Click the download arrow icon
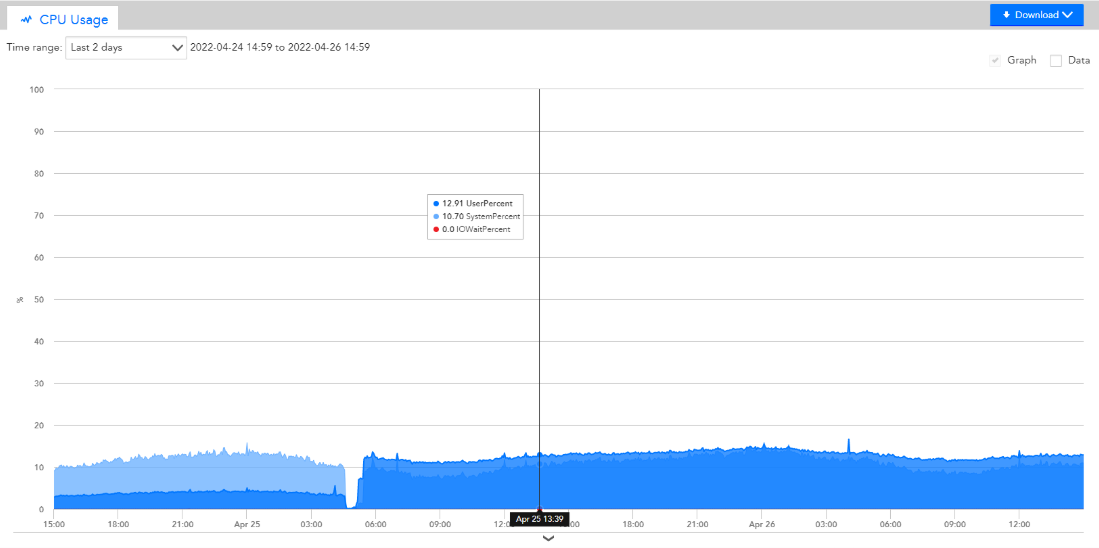 [x=1006, y=15]
